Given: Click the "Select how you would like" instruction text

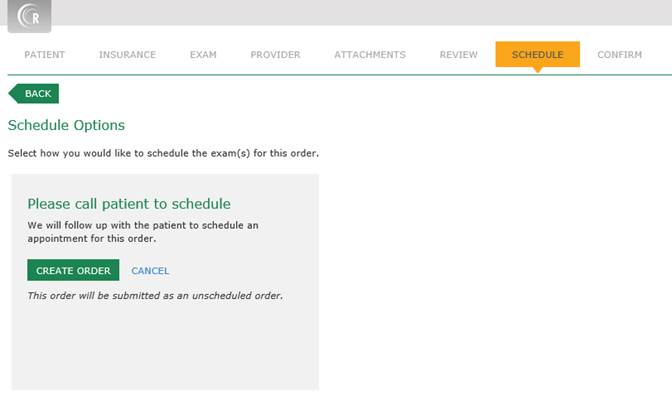Looking at the screenshot, I should click(163, 154).
